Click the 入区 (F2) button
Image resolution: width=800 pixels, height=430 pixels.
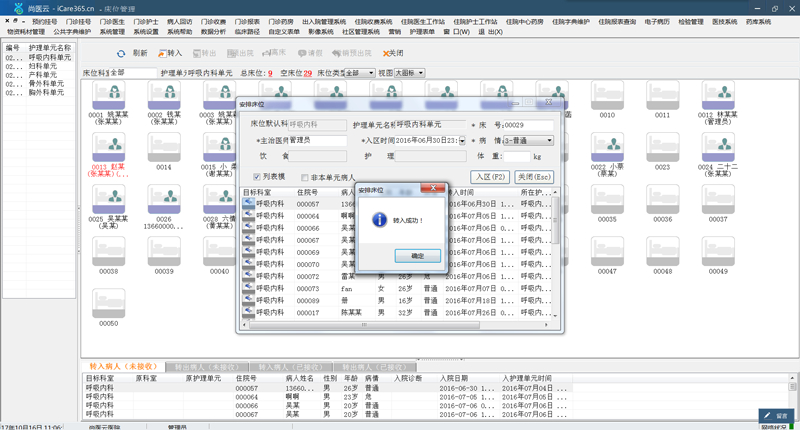(490, 177)
